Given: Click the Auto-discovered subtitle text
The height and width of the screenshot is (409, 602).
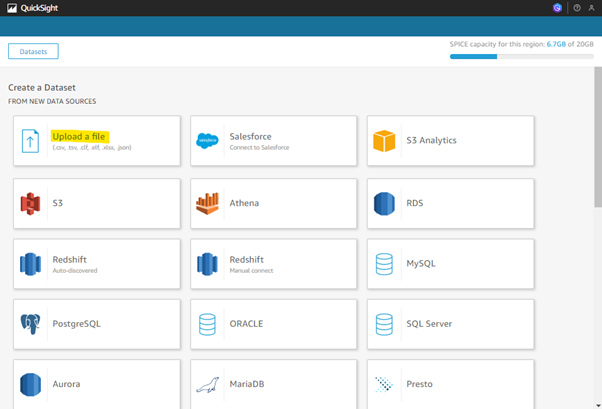Looking at the screenshot, I should pos(75,271).
